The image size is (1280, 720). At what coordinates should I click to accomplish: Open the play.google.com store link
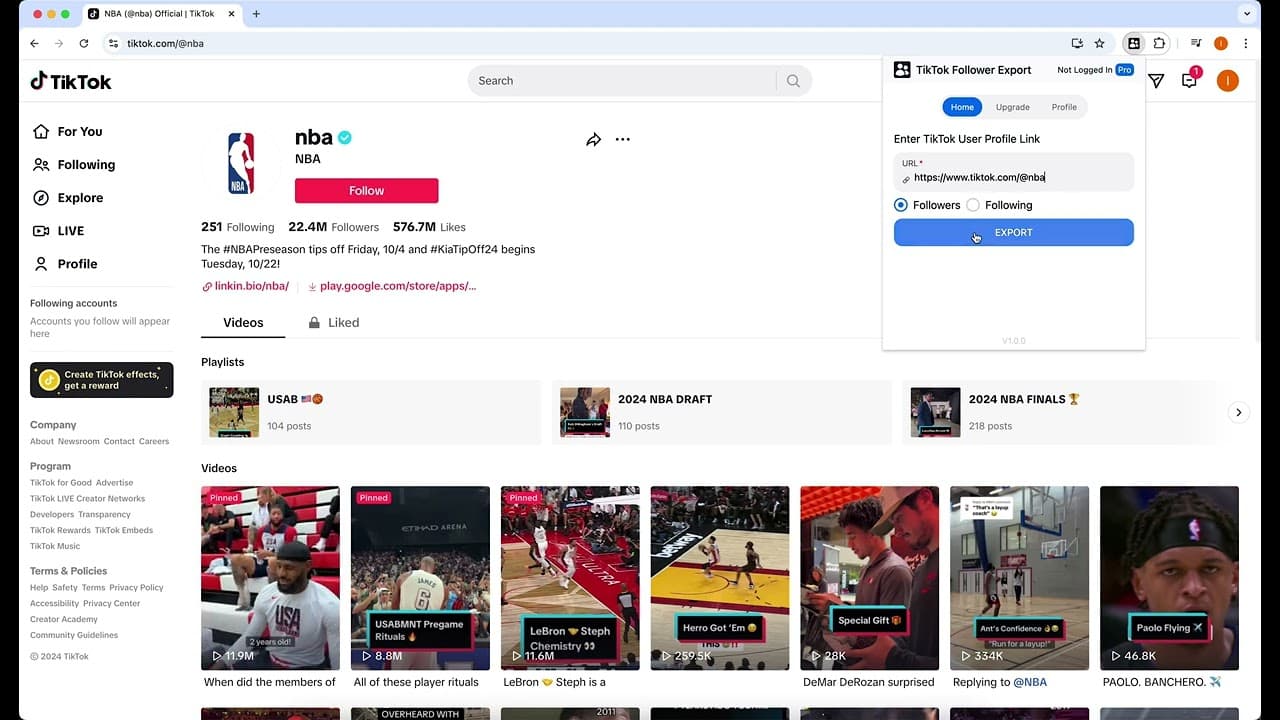click(x=392, y=286)
